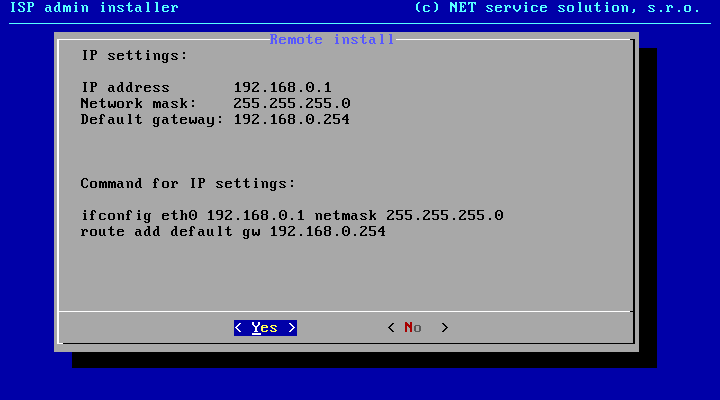
Task: Select the 'Remote install' dialog title
Action: (x=332, y=39)
